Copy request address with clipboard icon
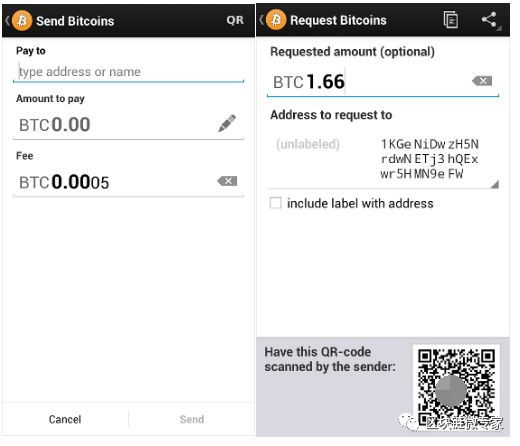Screen dimensions: 520x446 [x=451, y=20]
